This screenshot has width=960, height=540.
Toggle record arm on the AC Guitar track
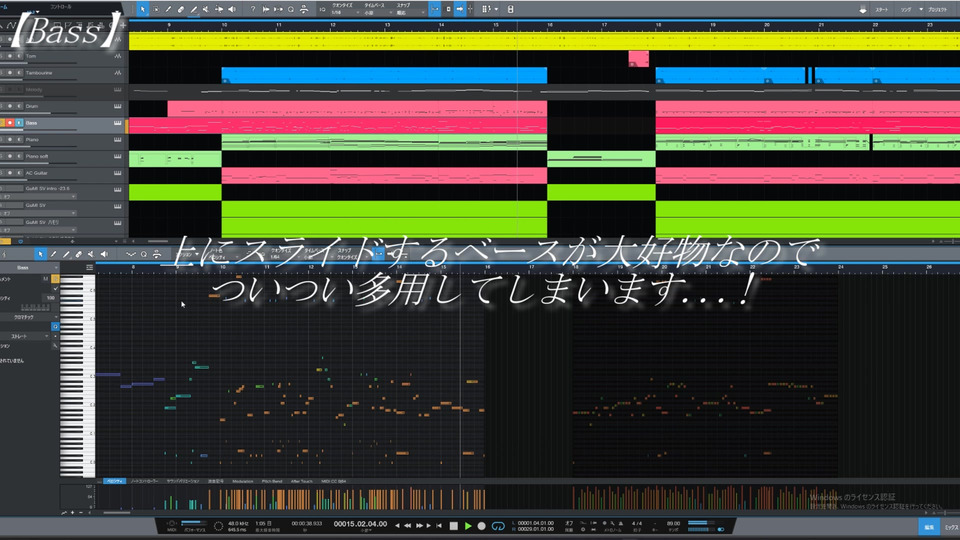point(10,173)
